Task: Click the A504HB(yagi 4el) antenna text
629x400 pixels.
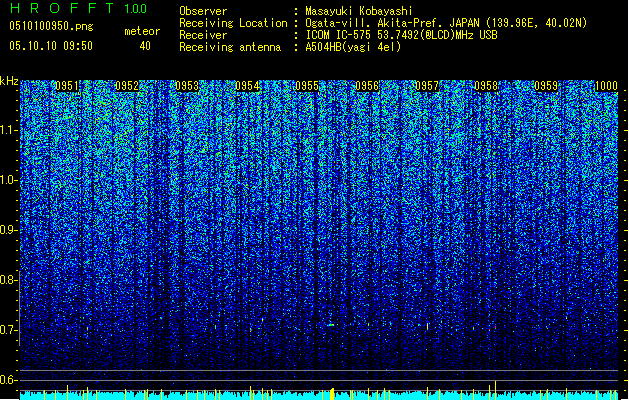Action: (353, 47)
